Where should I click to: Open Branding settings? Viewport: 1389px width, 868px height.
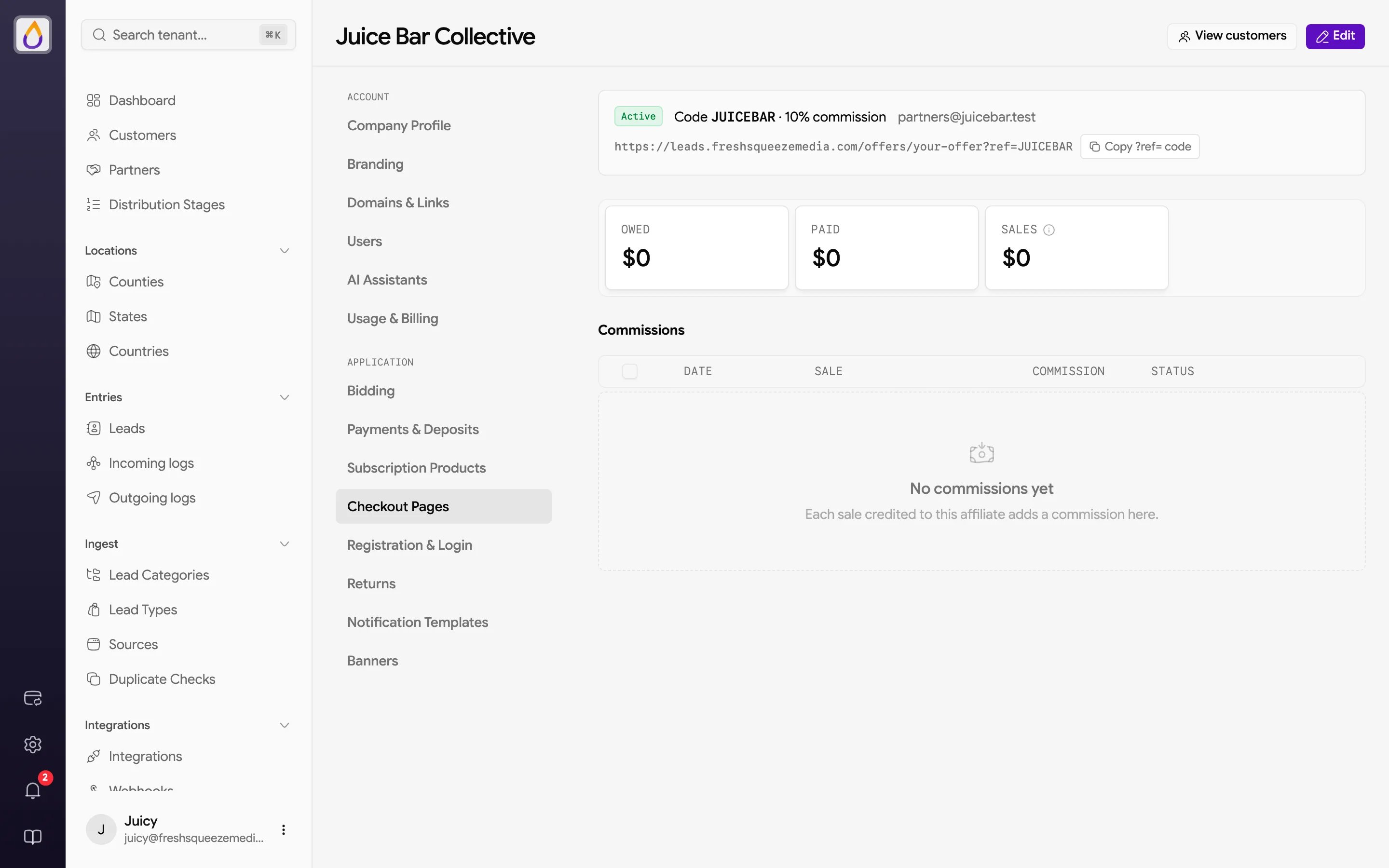click(x=443, y=164)
